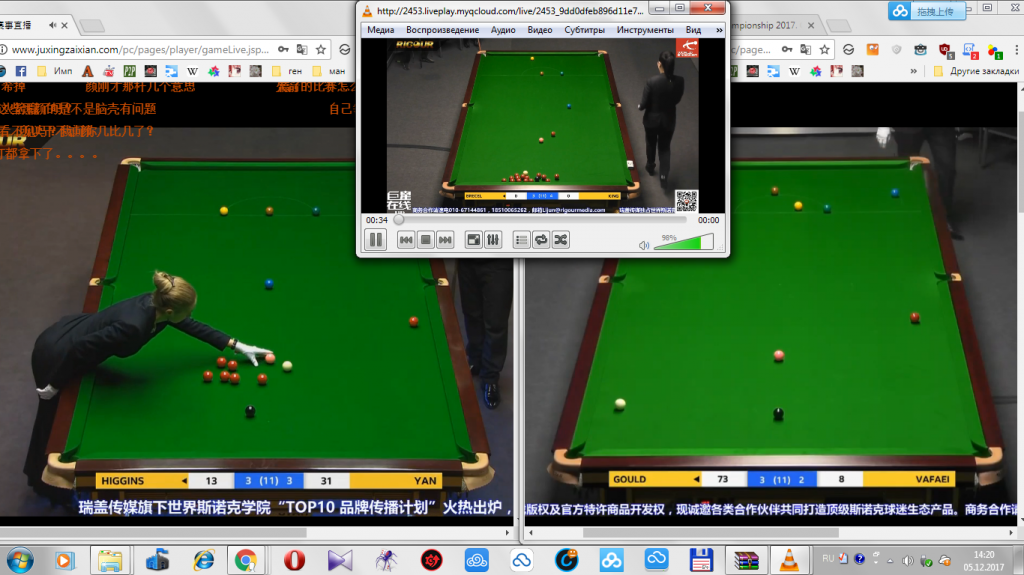The image size is (1024, 575).
Task: Open the Инструменты menu in VLC
Action: pos(645,30)
